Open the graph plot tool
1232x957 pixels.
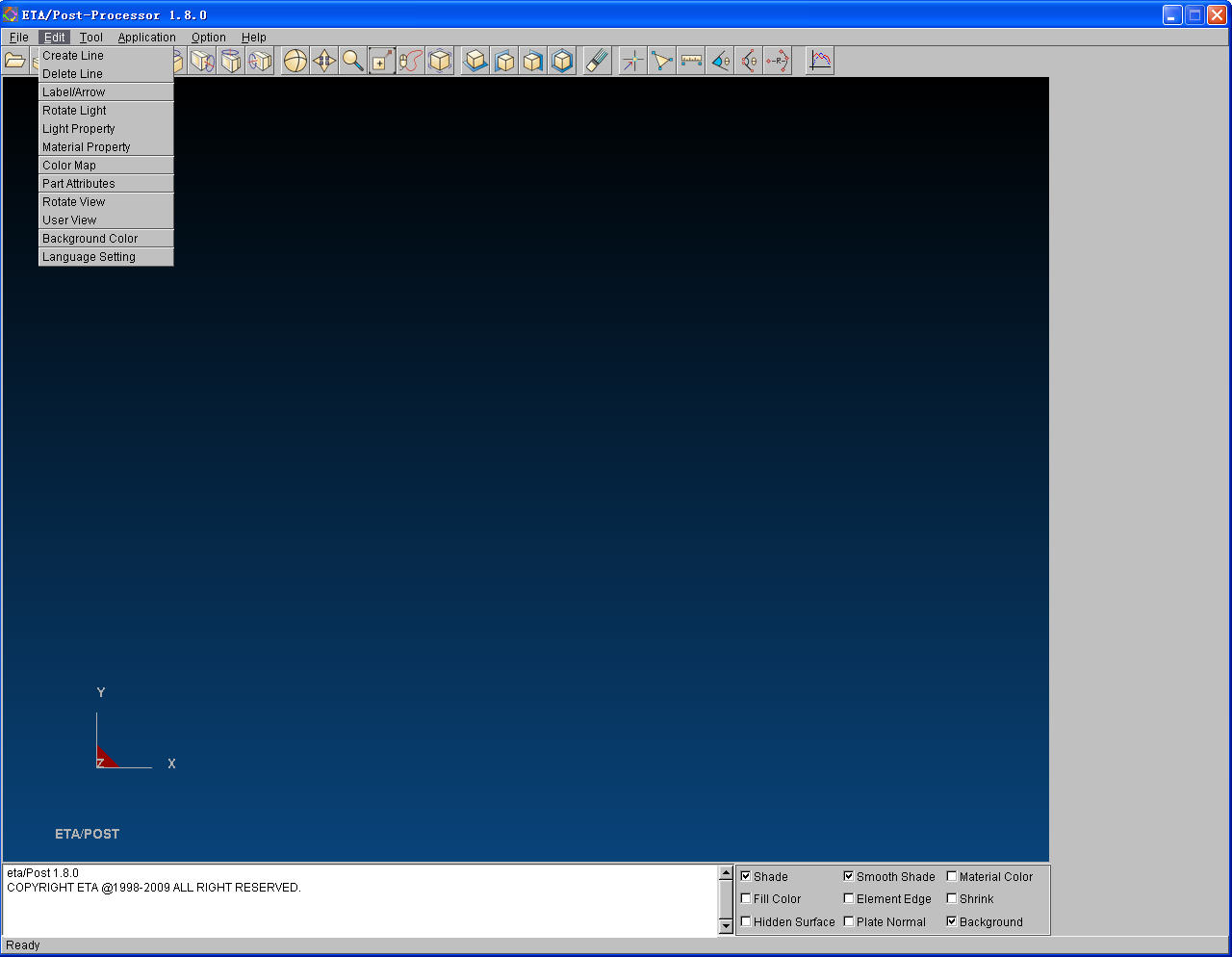tap(820, 61)
